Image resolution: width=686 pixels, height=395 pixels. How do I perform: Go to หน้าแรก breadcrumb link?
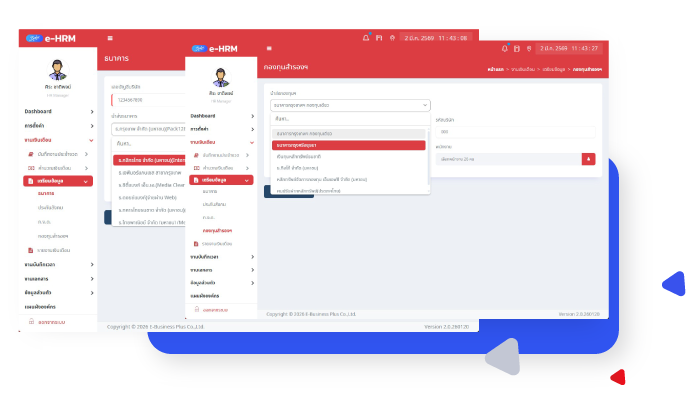495,70
